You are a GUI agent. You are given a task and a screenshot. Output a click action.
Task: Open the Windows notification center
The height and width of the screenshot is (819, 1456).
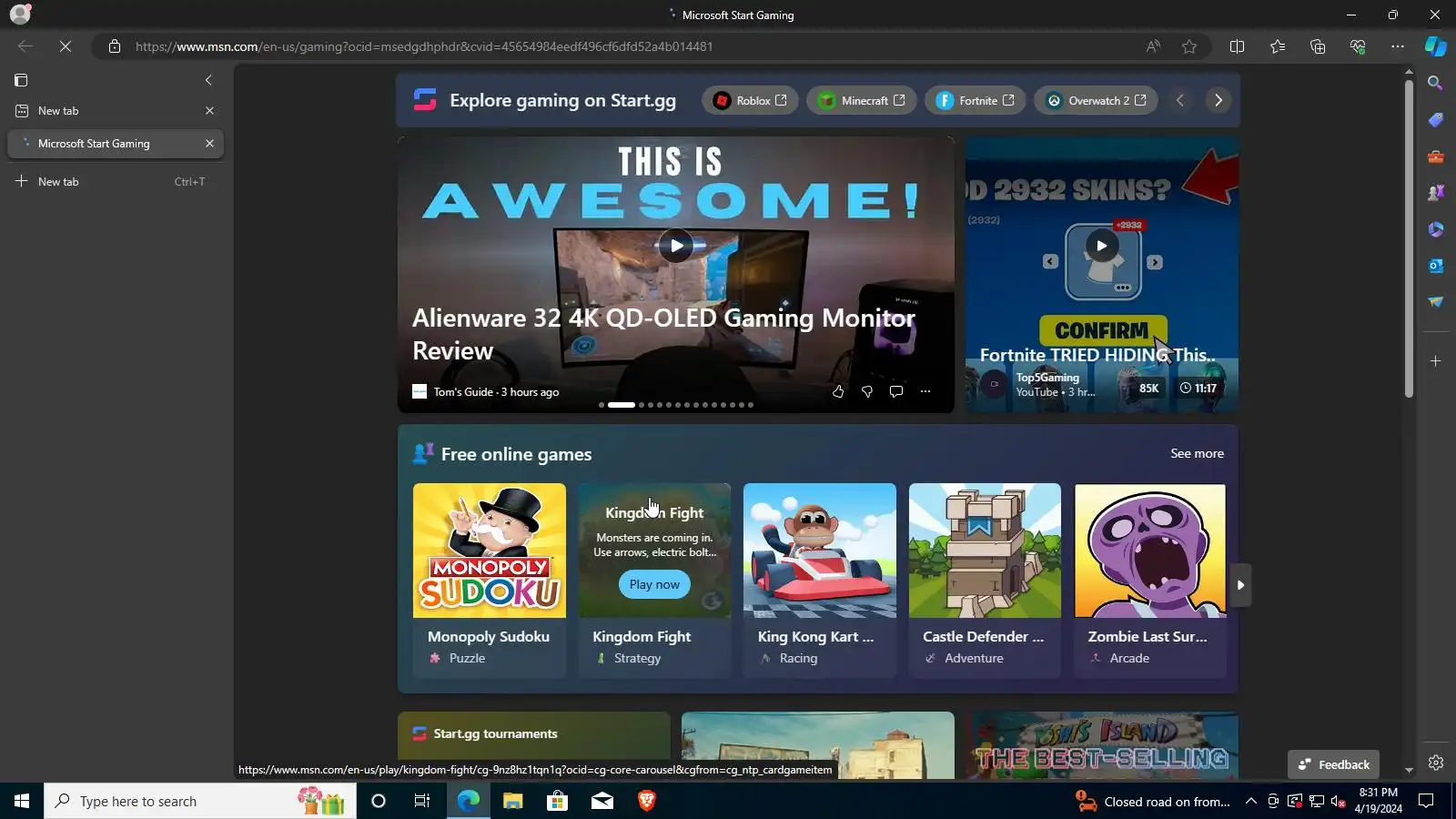1427,801
